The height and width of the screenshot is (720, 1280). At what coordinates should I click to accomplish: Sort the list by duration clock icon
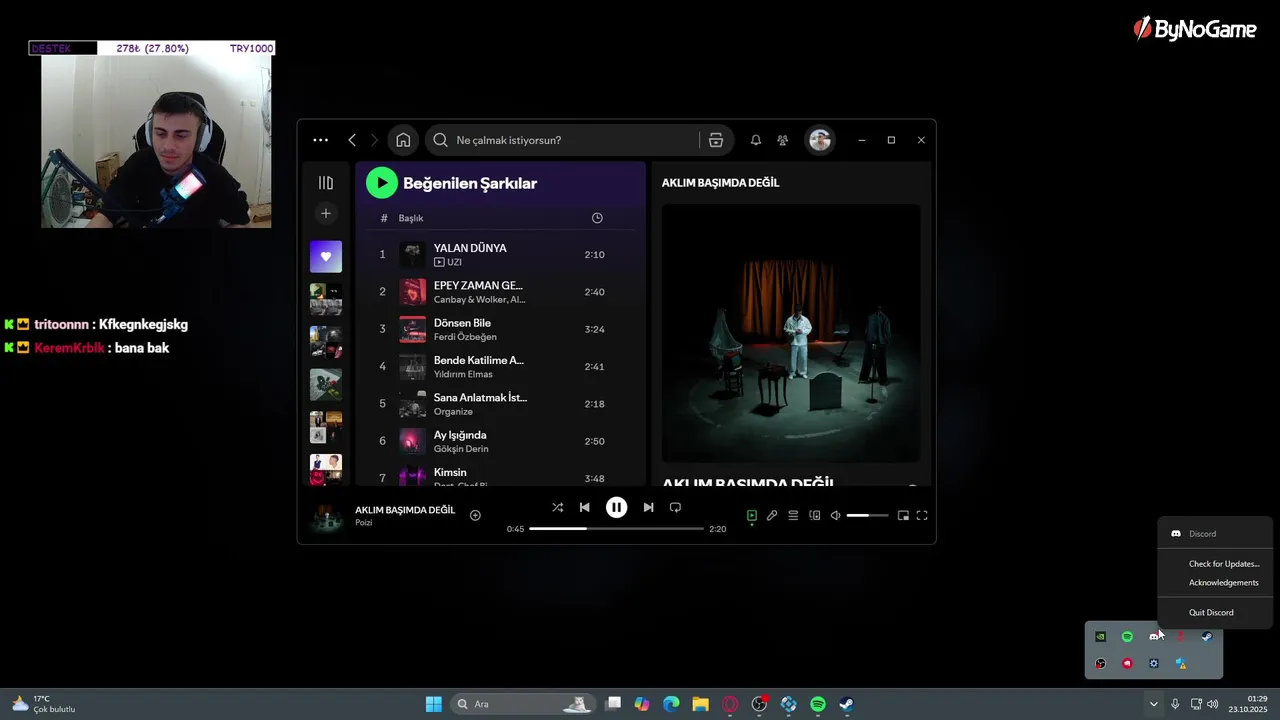coord(597,218)
